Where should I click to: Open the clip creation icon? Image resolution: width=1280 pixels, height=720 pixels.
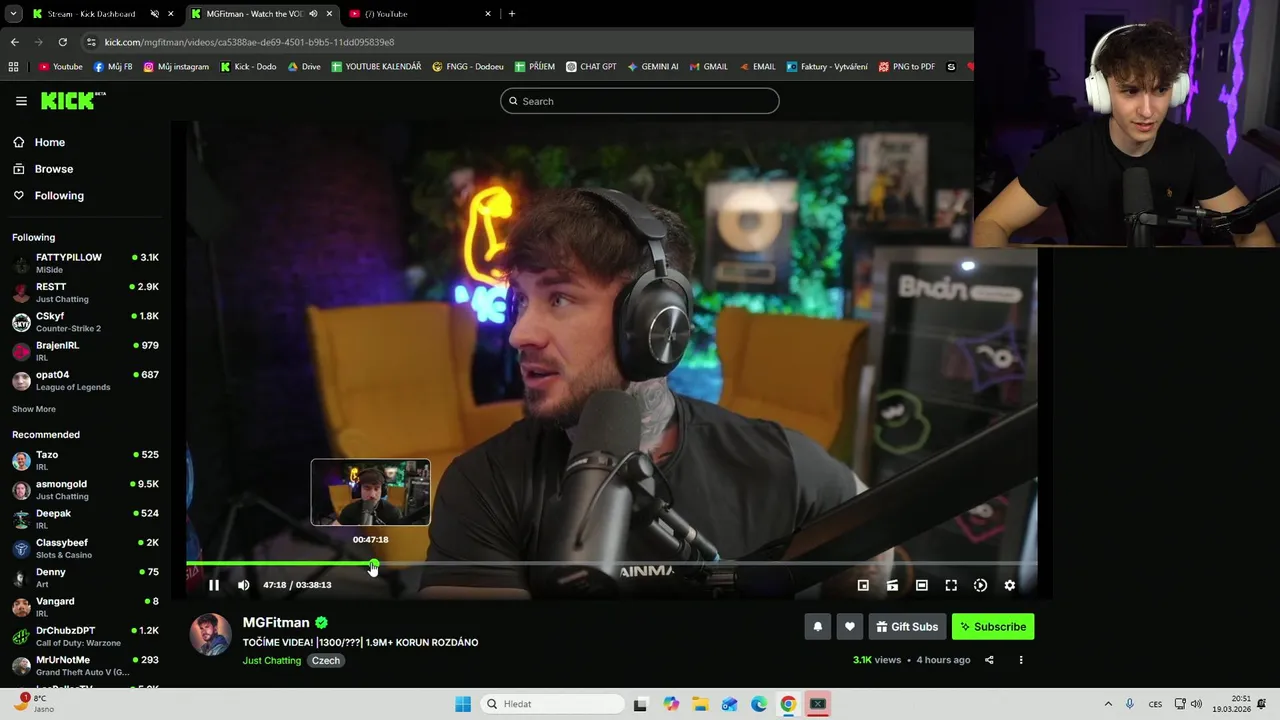(x=892, y=585)
